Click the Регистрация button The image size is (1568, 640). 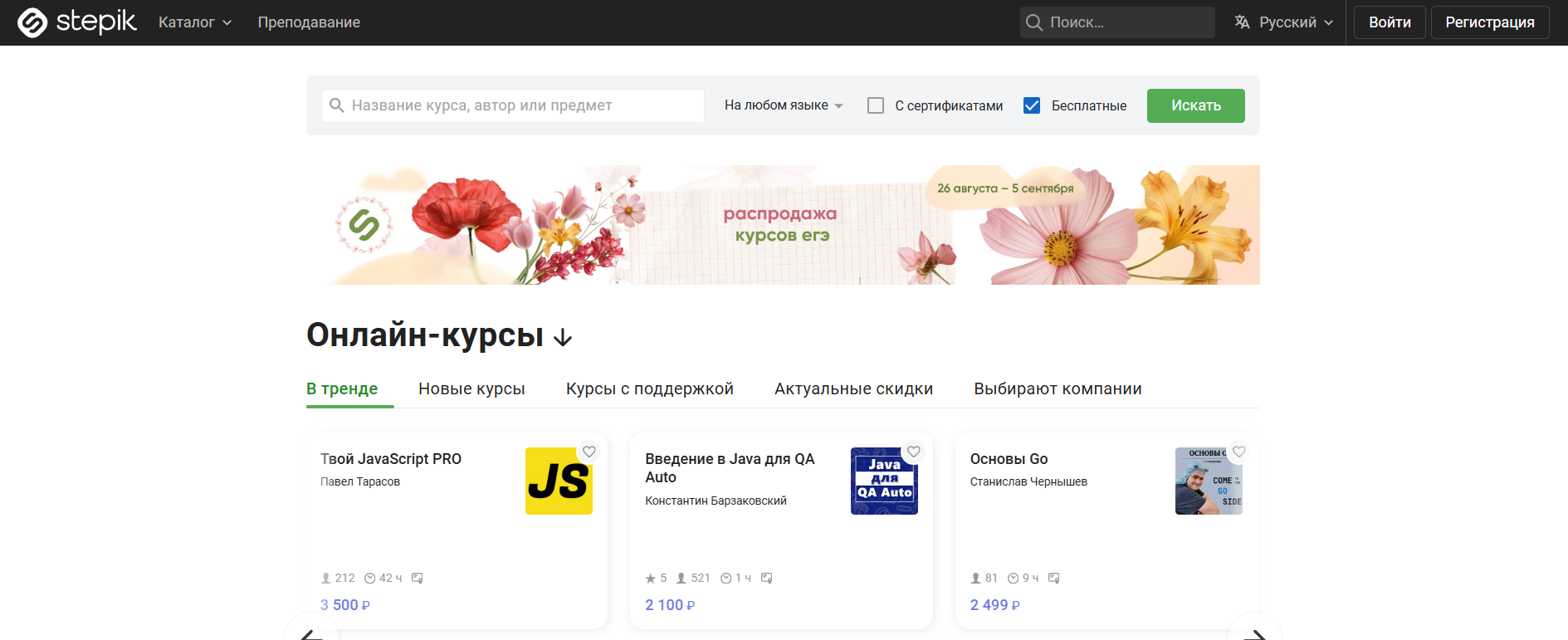[1490, 22]
